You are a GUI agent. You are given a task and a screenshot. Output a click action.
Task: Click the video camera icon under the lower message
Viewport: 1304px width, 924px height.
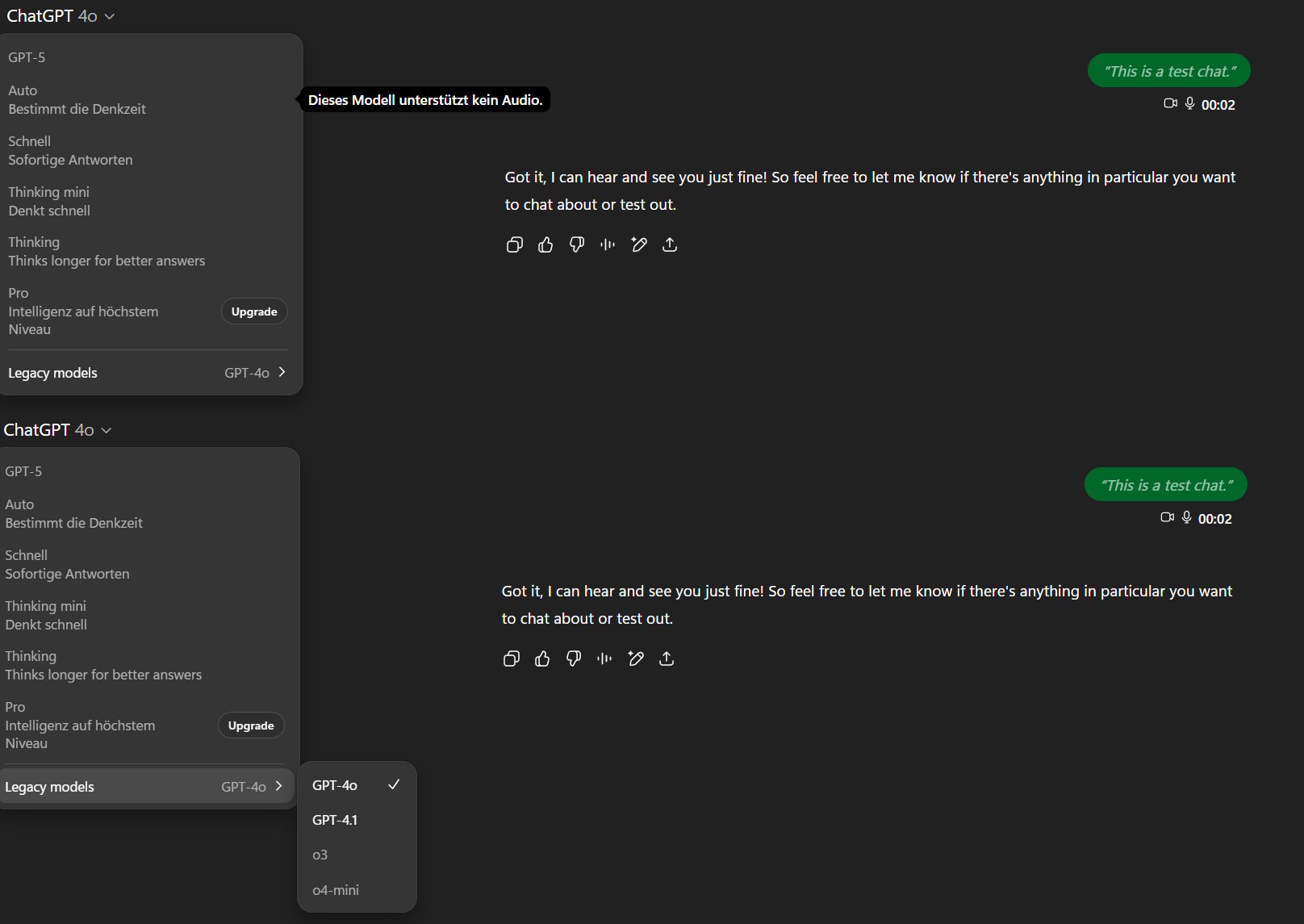point(1167,517)
